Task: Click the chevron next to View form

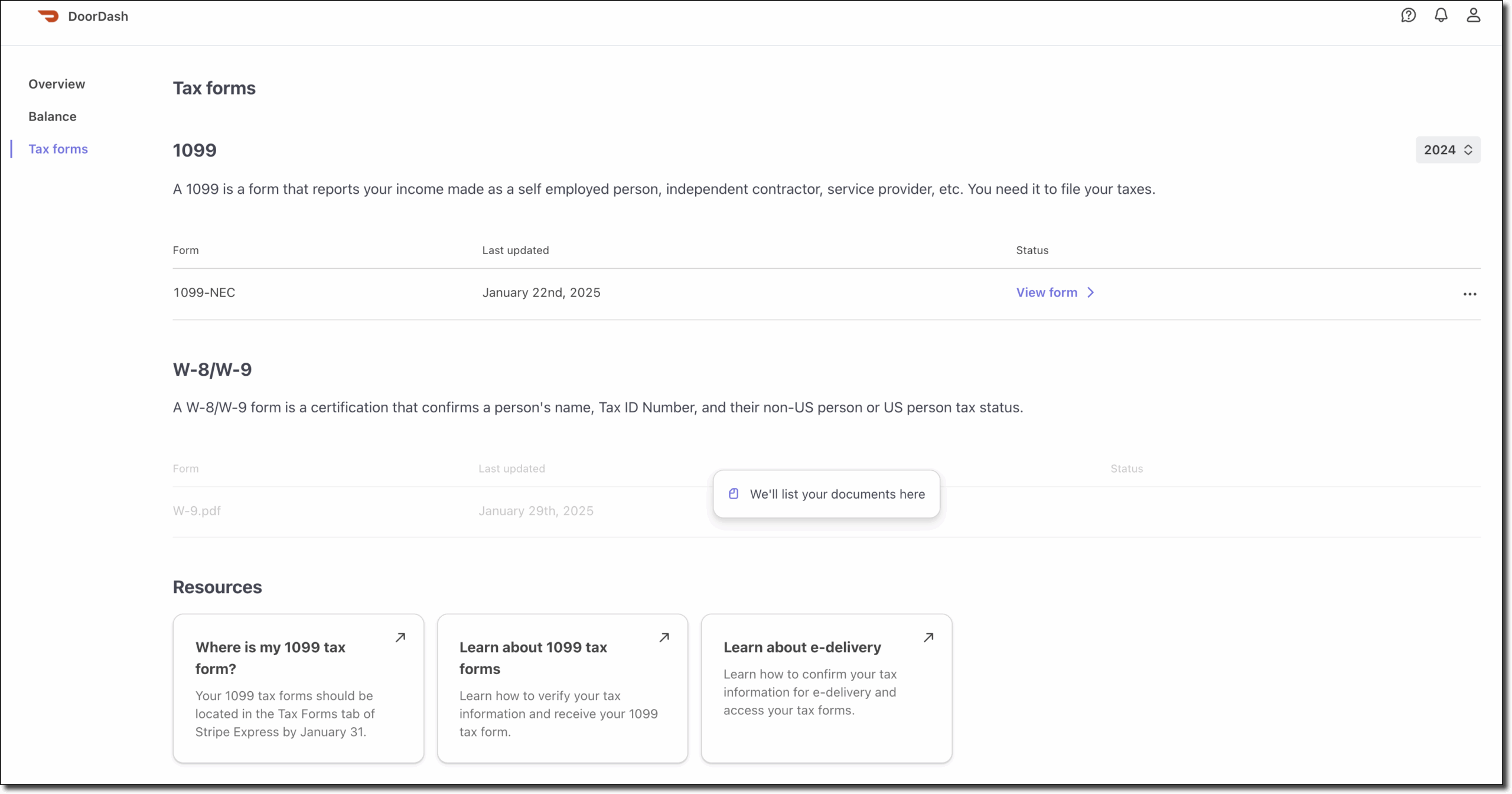Action: [1091, 292]
